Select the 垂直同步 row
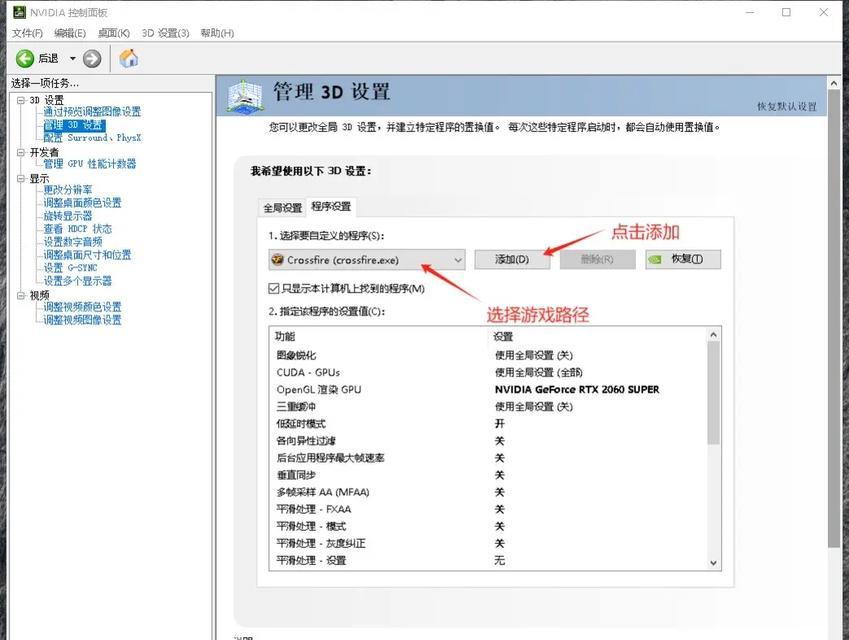The height and width of the screenshot is (640, 849). [488, 475]
